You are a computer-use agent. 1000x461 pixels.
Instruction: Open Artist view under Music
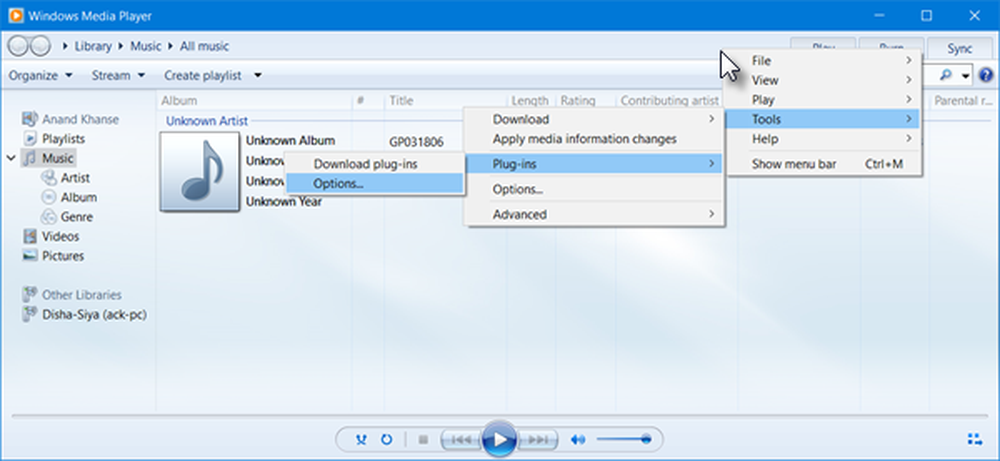pos(75,178)
